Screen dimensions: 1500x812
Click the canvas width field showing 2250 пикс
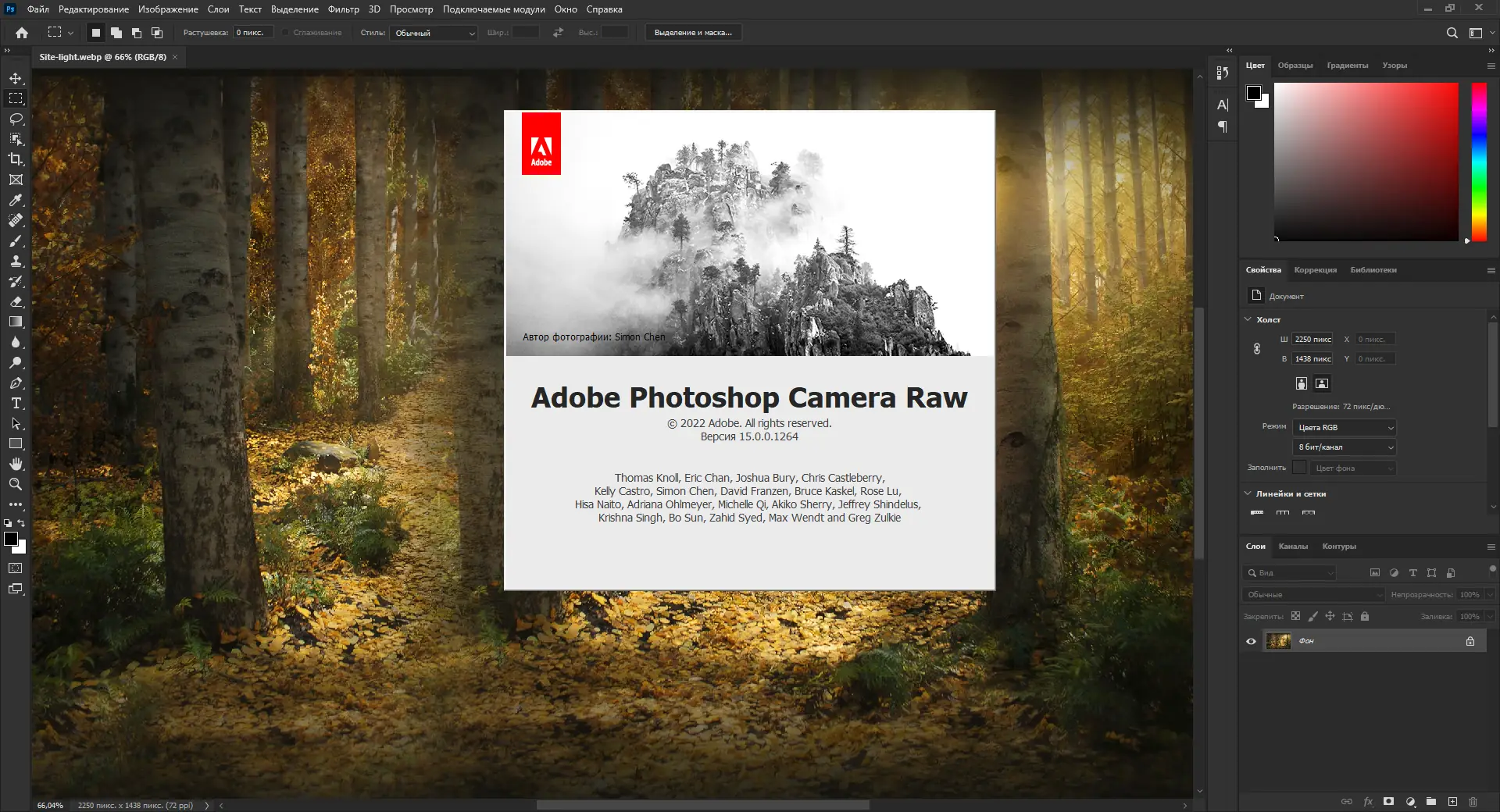point(1312,340)
